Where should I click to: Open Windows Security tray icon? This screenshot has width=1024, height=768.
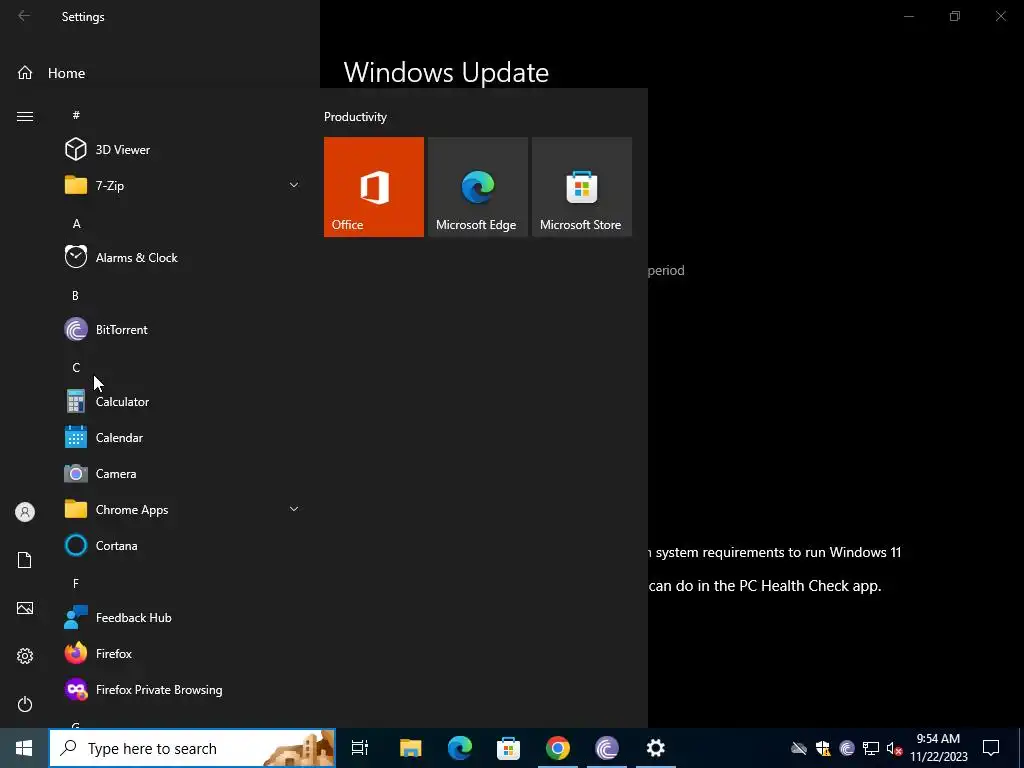click(823, 748)
